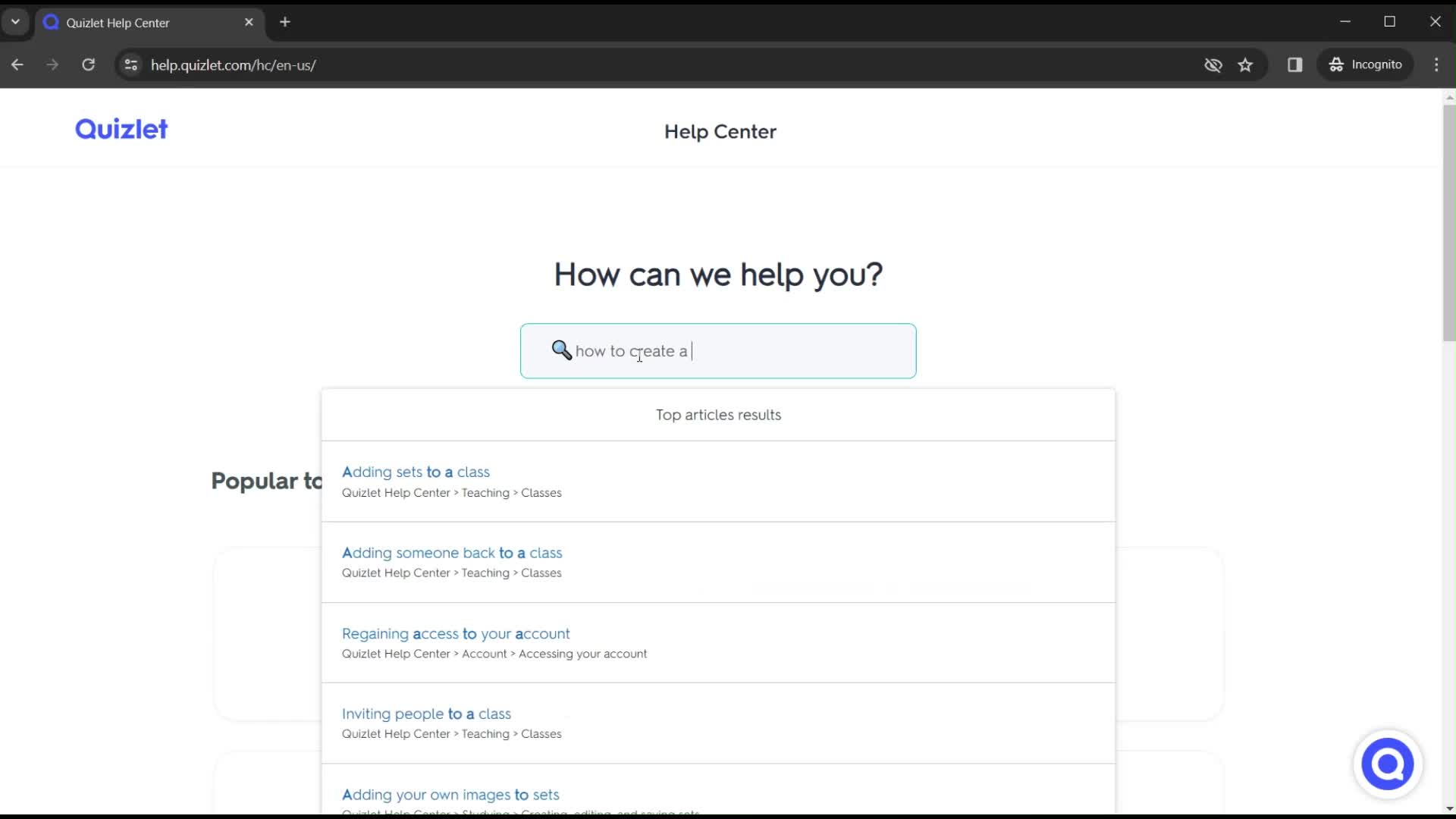Image resolution: width=1456 pixels, height=819 pixels.
Task: Expand the tab search dropdown
Action: (15, 22)
